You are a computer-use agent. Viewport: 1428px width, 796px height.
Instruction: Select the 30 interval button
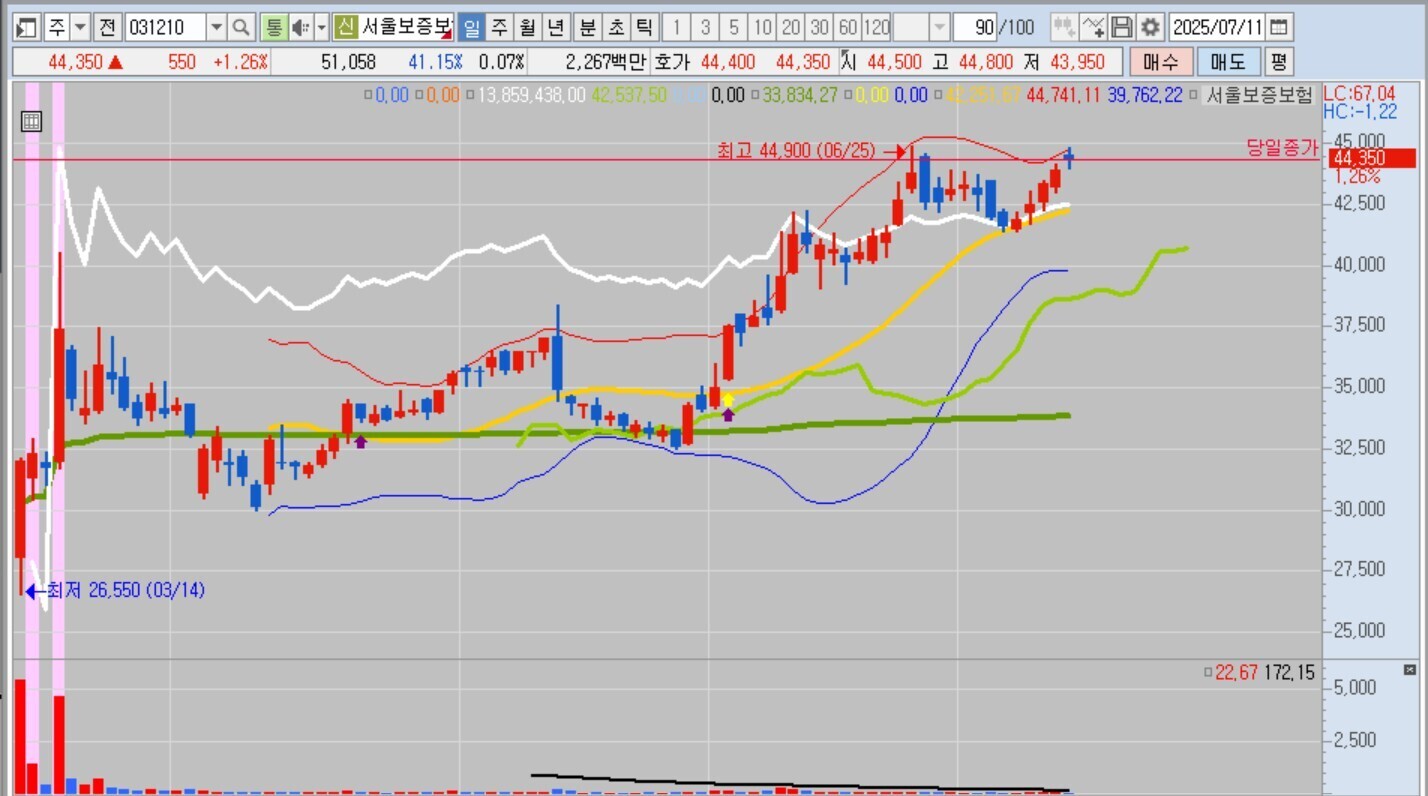[x=820, y=27]
